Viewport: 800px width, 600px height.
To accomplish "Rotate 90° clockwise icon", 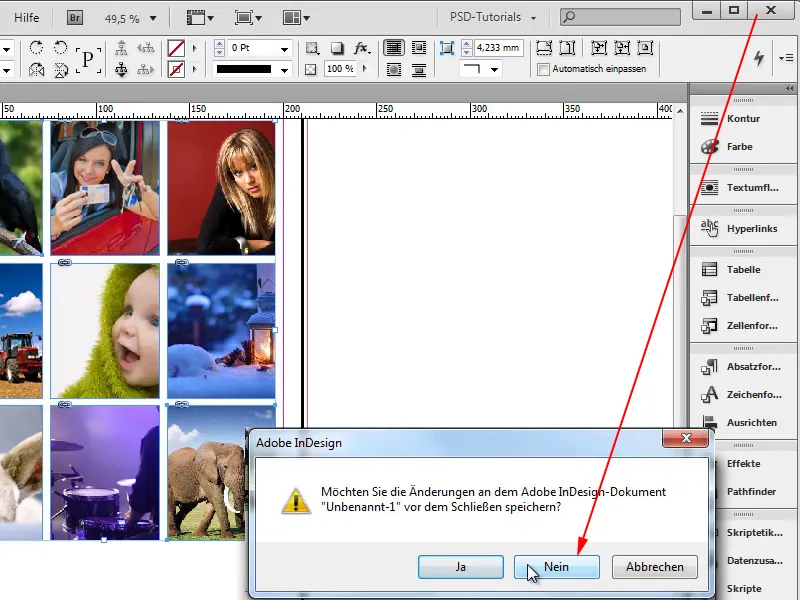I will tap(36, 47).
